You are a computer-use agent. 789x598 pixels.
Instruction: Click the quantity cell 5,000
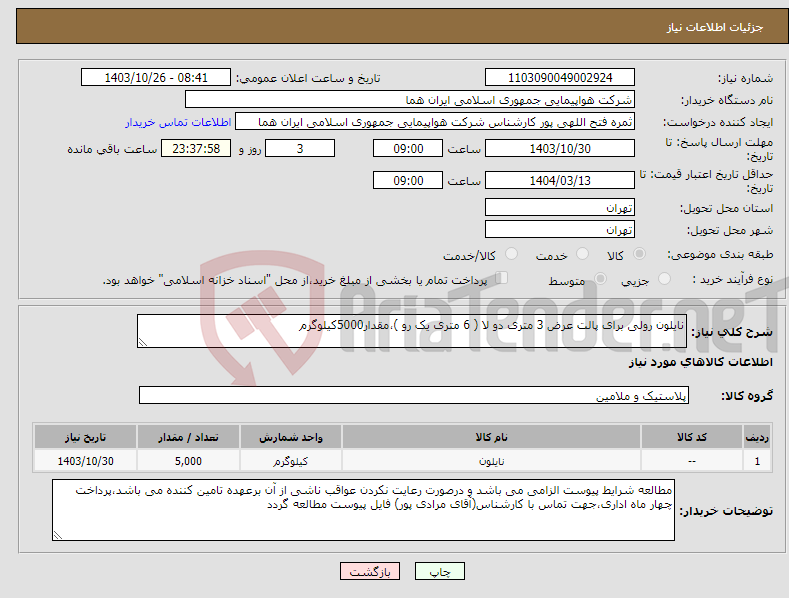point(188,461)
